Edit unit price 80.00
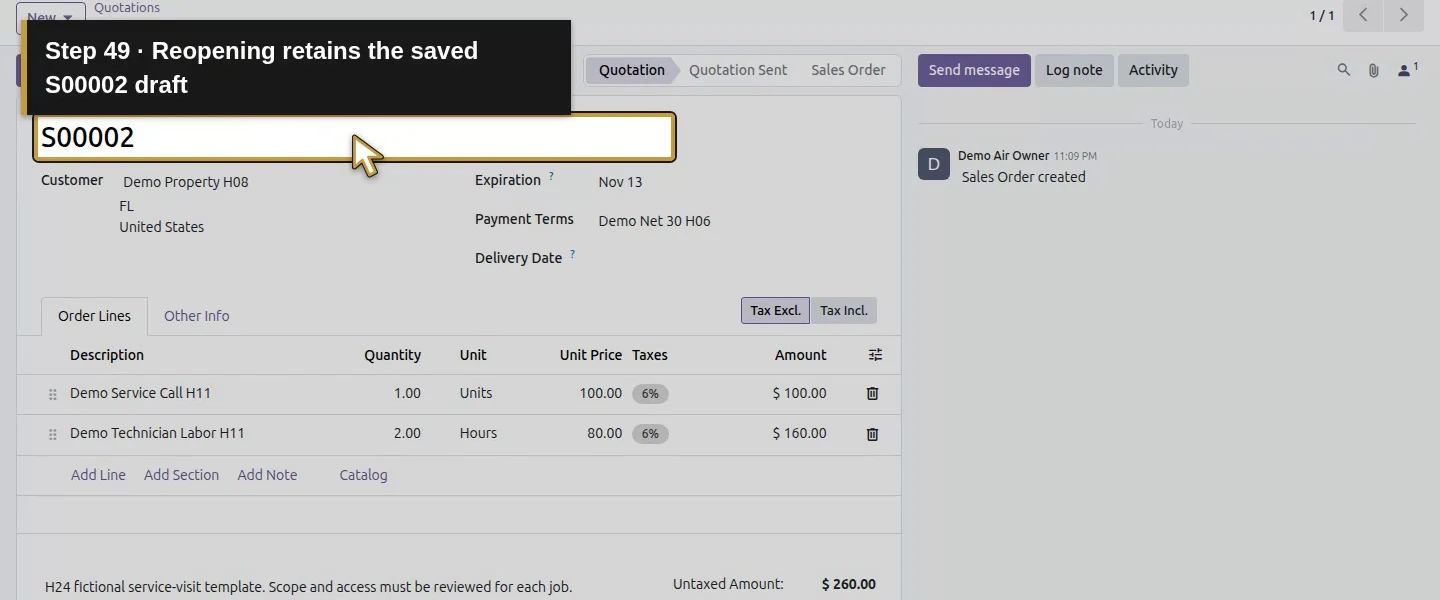Image resolution: width=1440 pixels, height=600 pixels. coord(604,433)
